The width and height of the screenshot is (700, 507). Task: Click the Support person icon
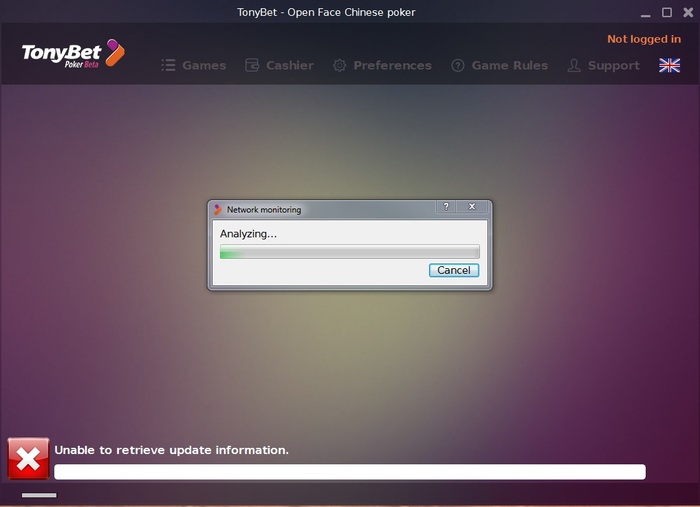[x=574, y=66]
